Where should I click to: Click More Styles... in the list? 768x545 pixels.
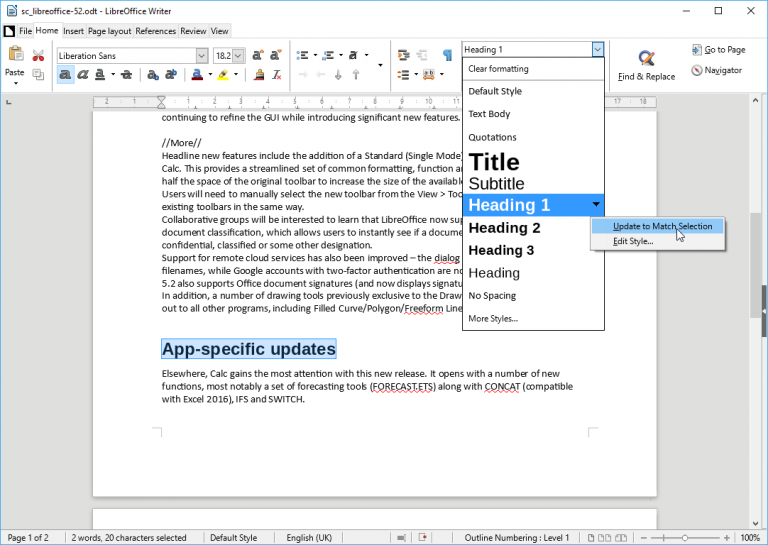(x=492, y=319)
